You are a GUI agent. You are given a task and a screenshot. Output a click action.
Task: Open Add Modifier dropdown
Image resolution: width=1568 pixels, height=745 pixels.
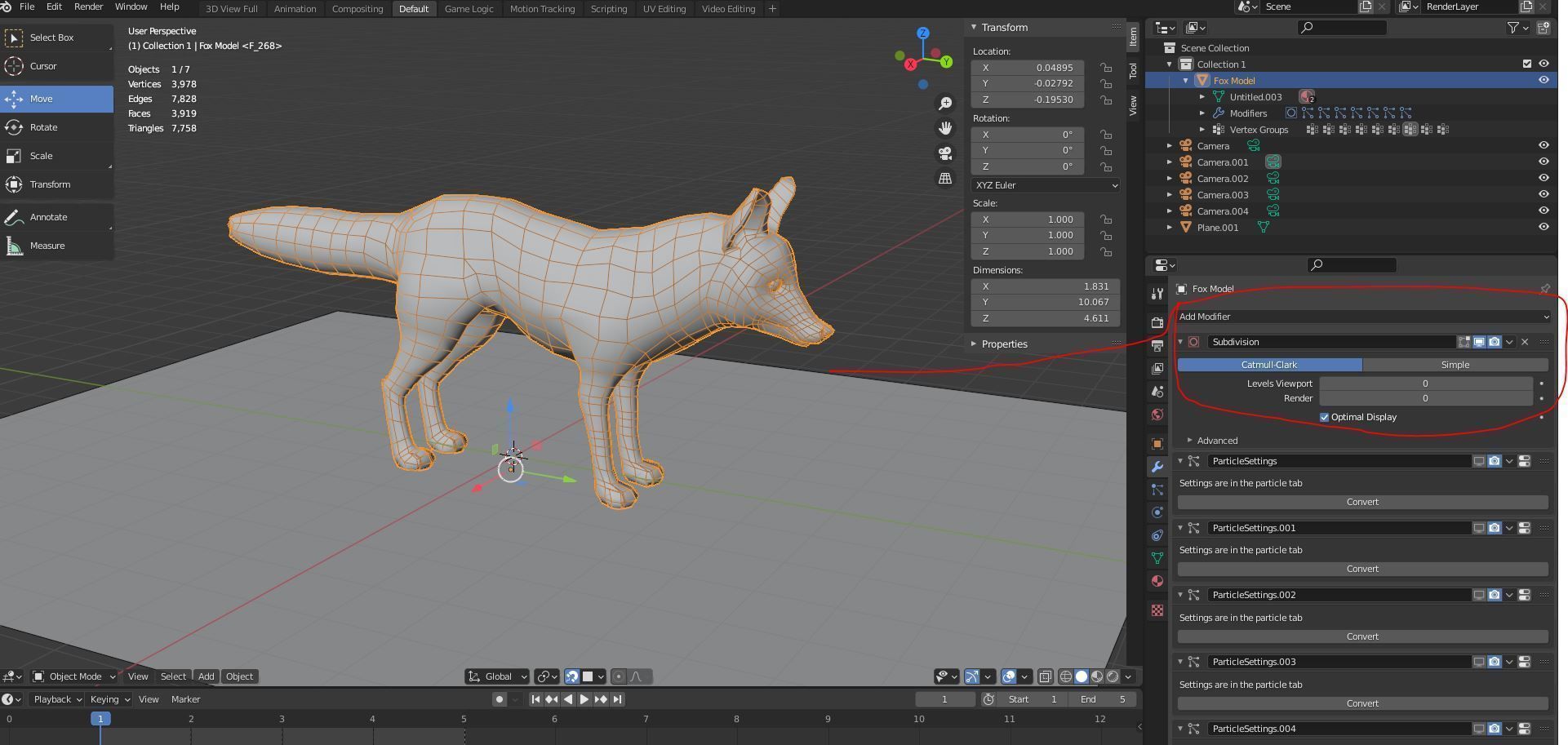pyautogui.click(x=1363, y=317)
